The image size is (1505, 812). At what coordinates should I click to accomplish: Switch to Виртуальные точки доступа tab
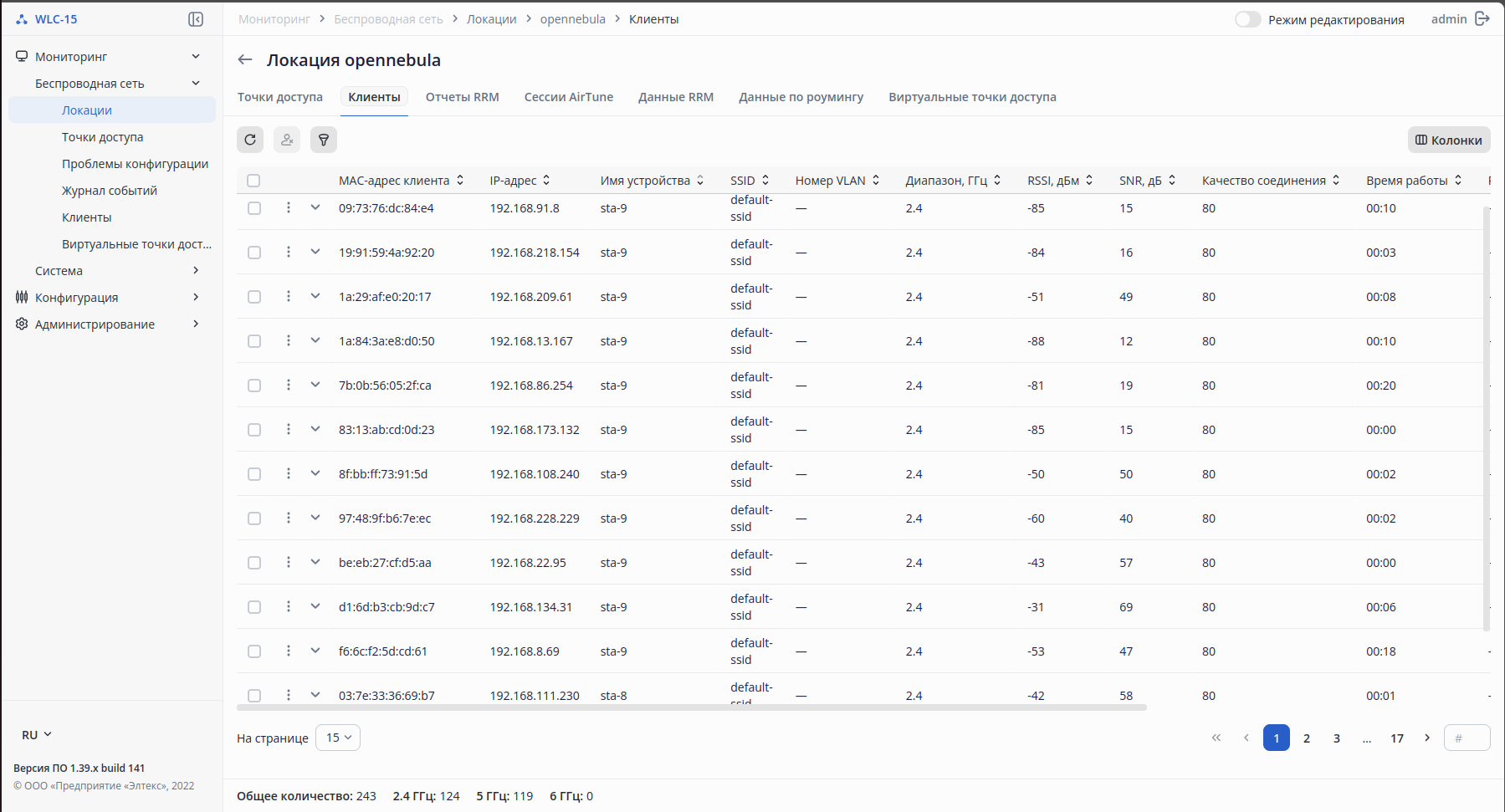(x=973, y=97)
